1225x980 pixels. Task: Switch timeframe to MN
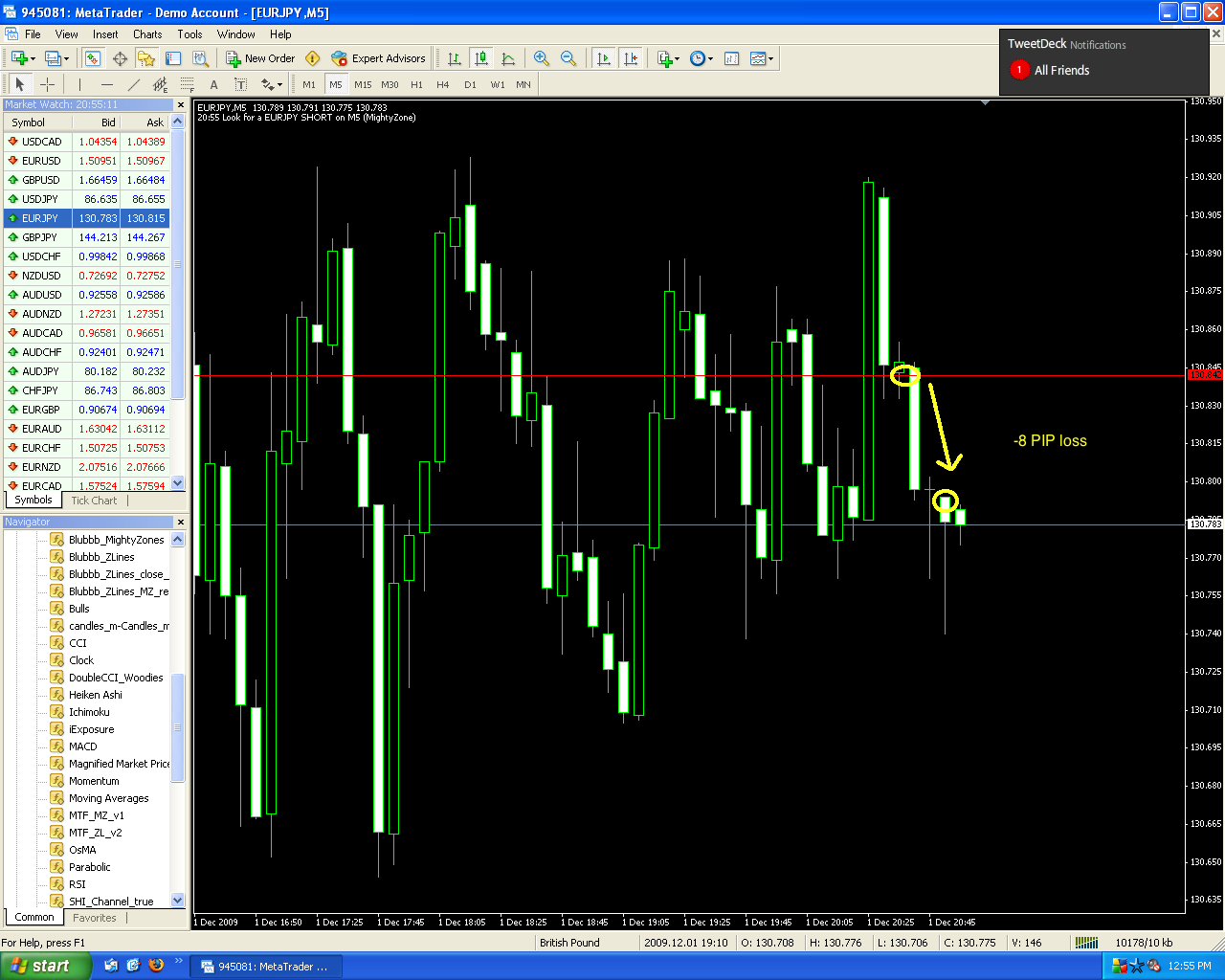(x=523, y=84)
